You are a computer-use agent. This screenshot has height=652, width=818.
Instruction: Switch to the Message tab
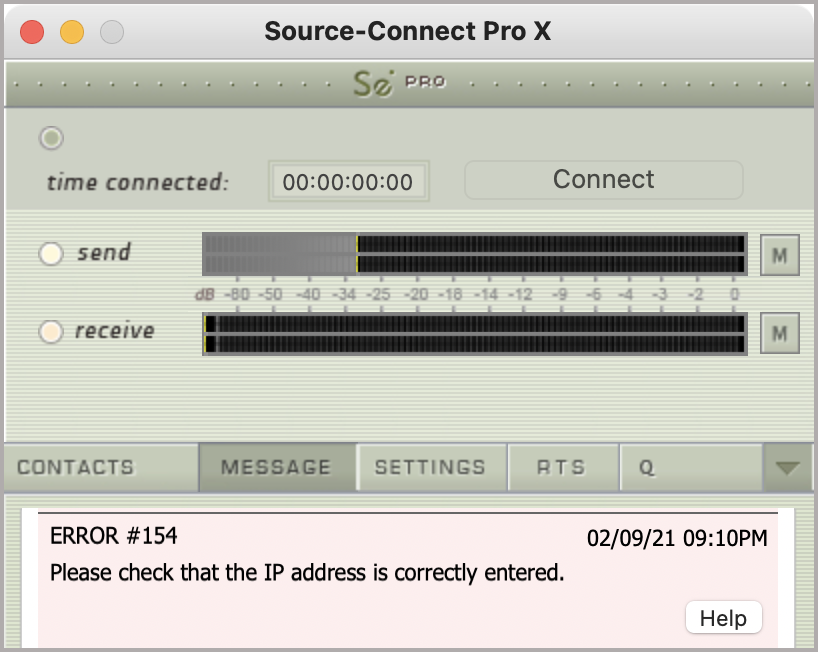pos(276,468)
